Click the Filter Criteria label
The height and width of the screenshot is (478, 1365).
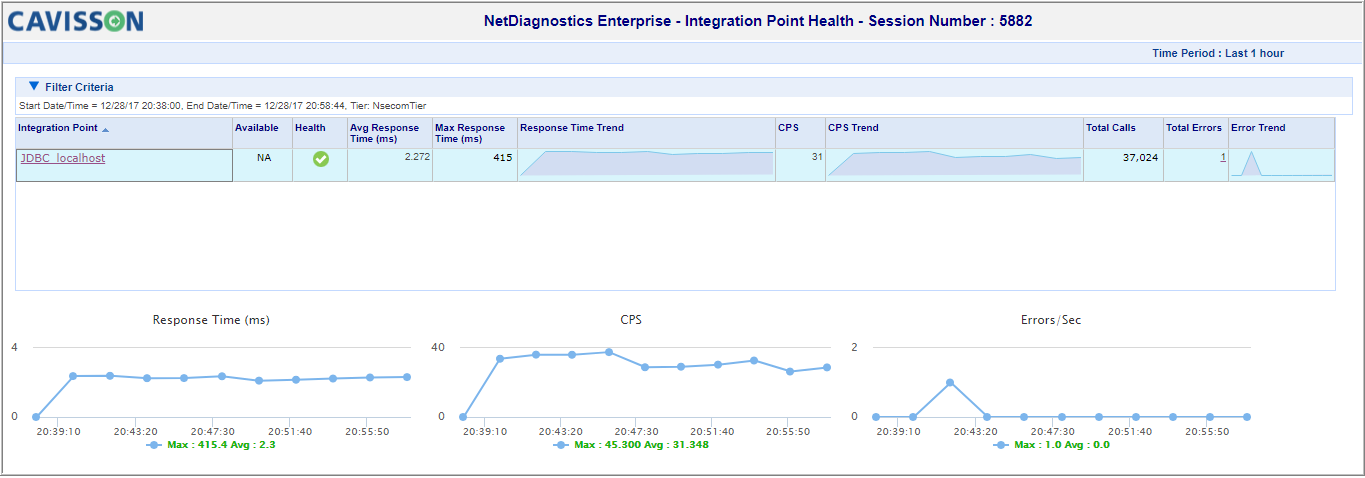point(79,87)
